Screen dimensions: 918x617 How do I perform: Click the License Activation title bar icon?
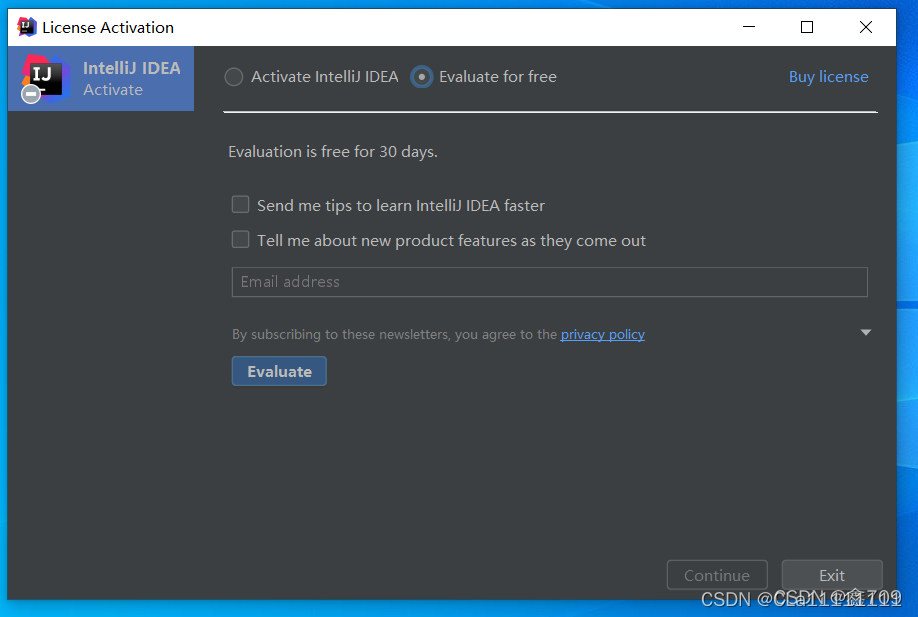tap(27, 27)
